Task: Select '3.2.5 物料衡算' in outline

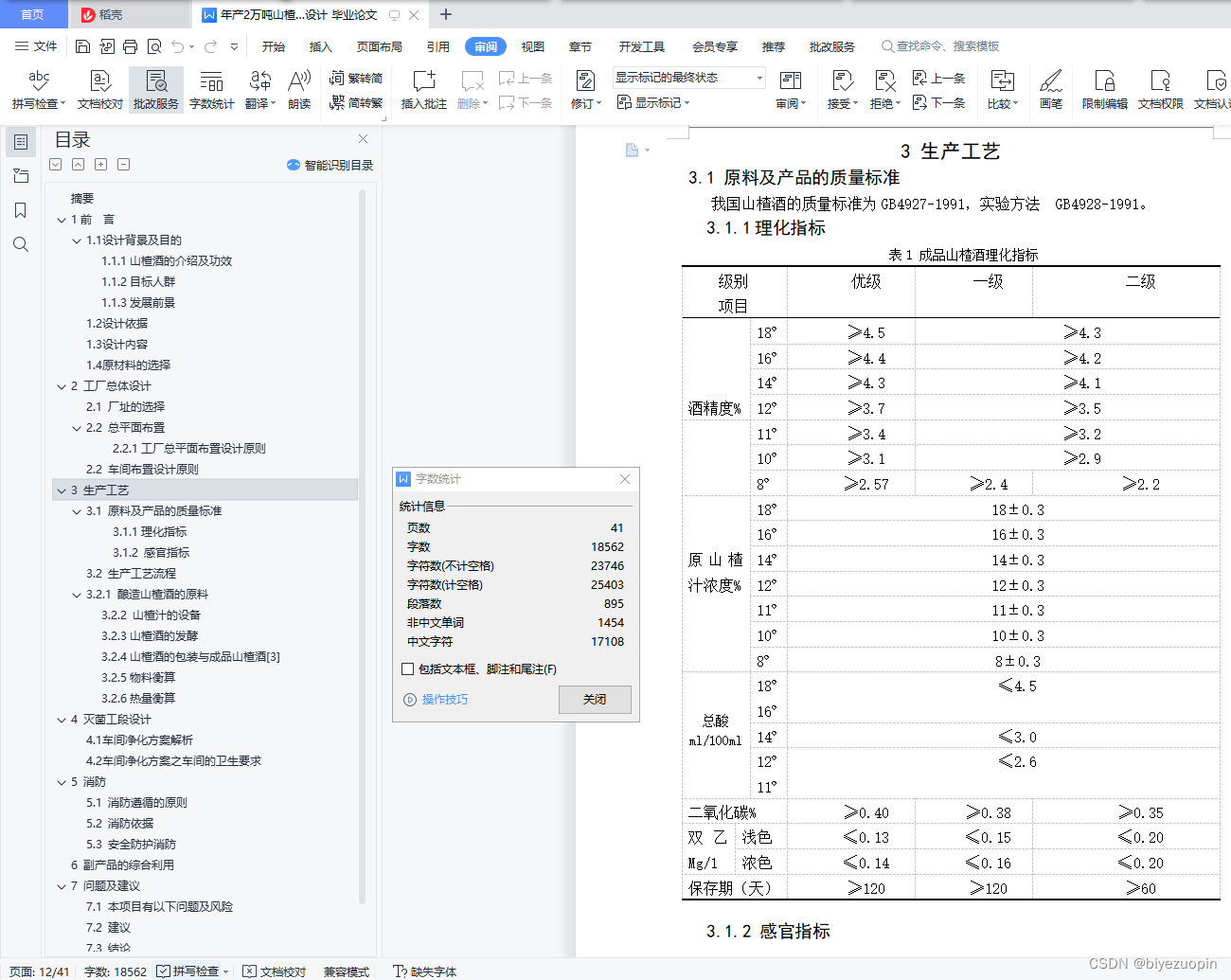Action: pos(138,678)
